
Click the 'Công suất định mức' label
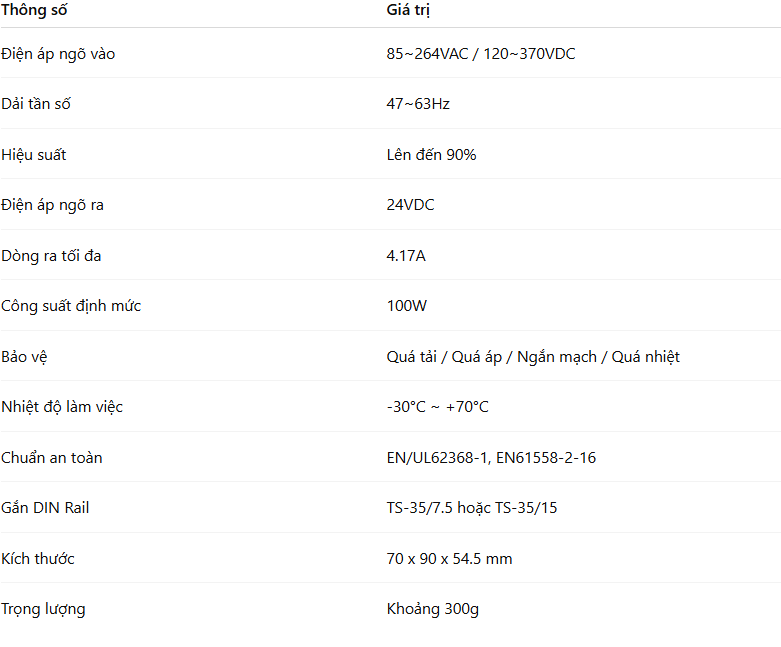(x=71, y=306)
